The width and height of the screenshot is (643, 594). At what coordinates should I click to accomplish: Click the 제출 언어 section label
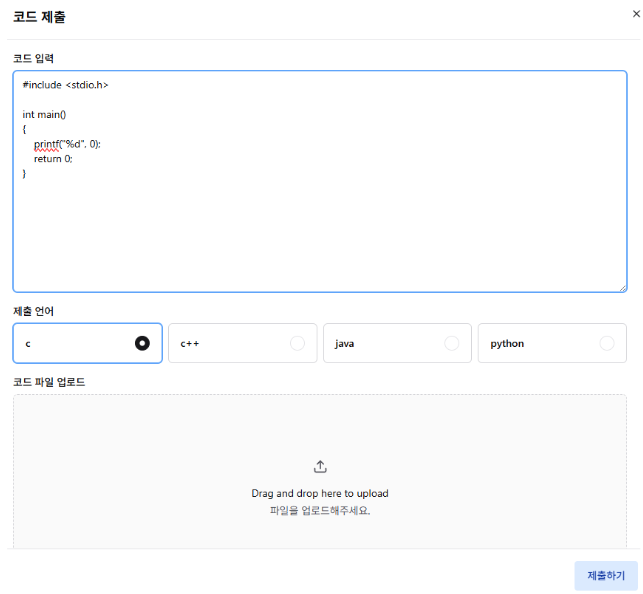coord(33,311)
